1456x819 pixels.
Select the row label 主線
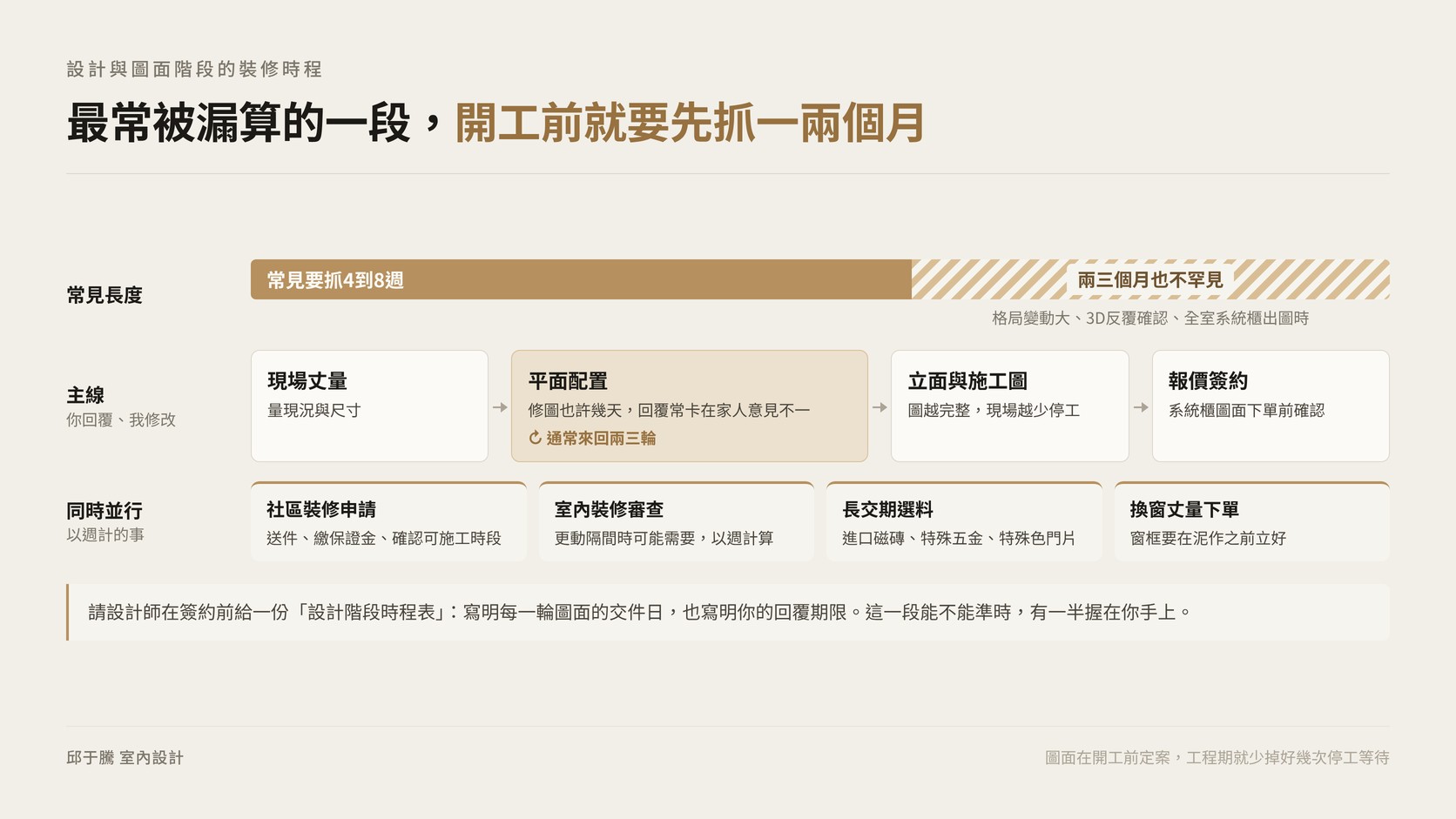(x=85, y=395)
